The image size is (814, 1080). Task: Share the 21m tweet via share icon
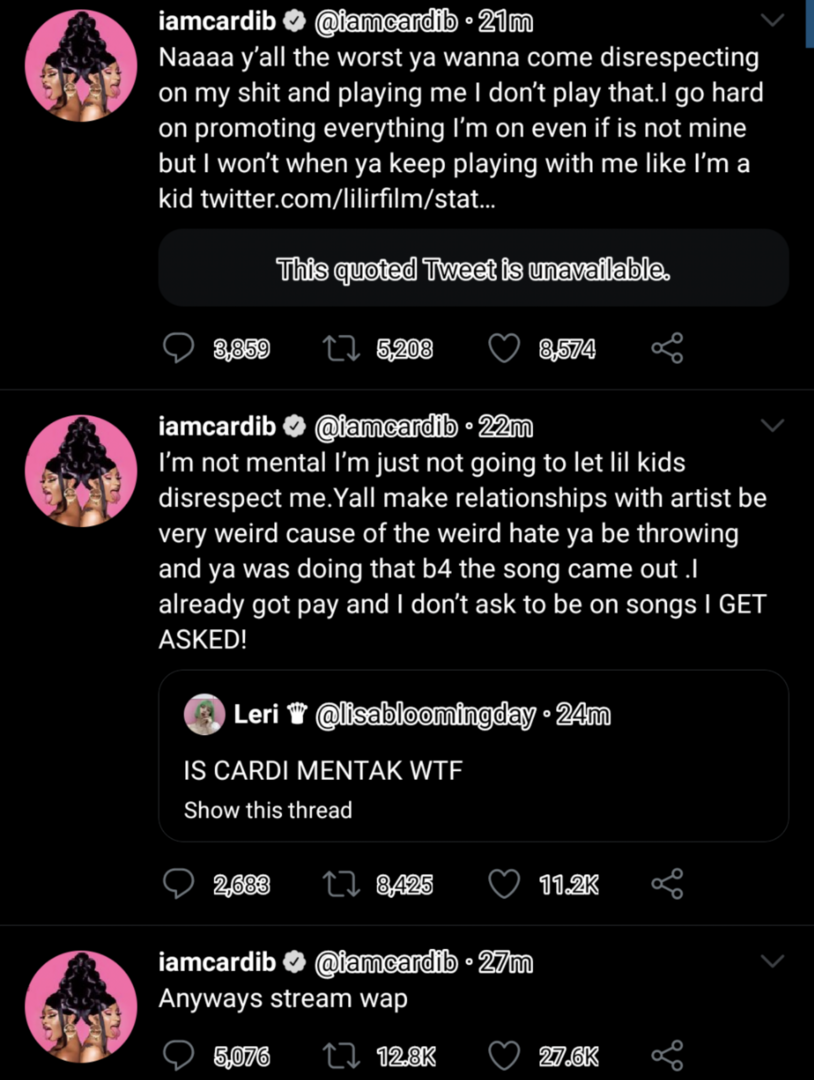point(667,349)
